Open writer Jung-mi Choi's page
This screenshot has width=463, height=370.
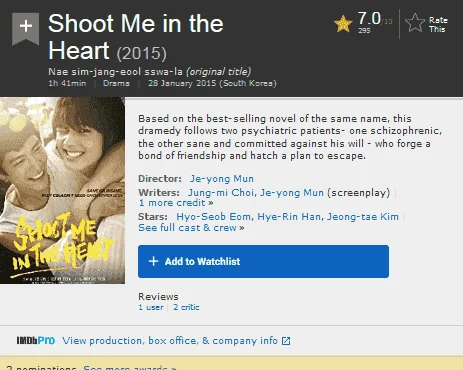point(222,193)
